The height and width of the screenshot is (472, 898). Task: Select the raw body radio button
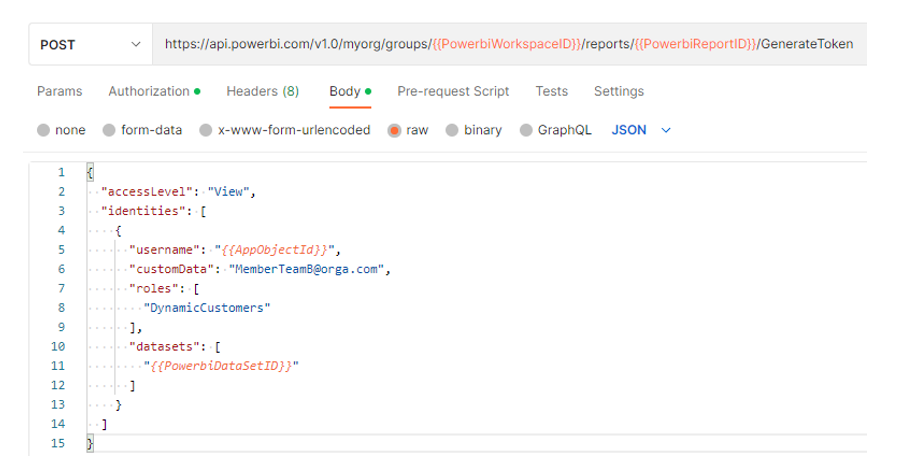pos(394,131)
